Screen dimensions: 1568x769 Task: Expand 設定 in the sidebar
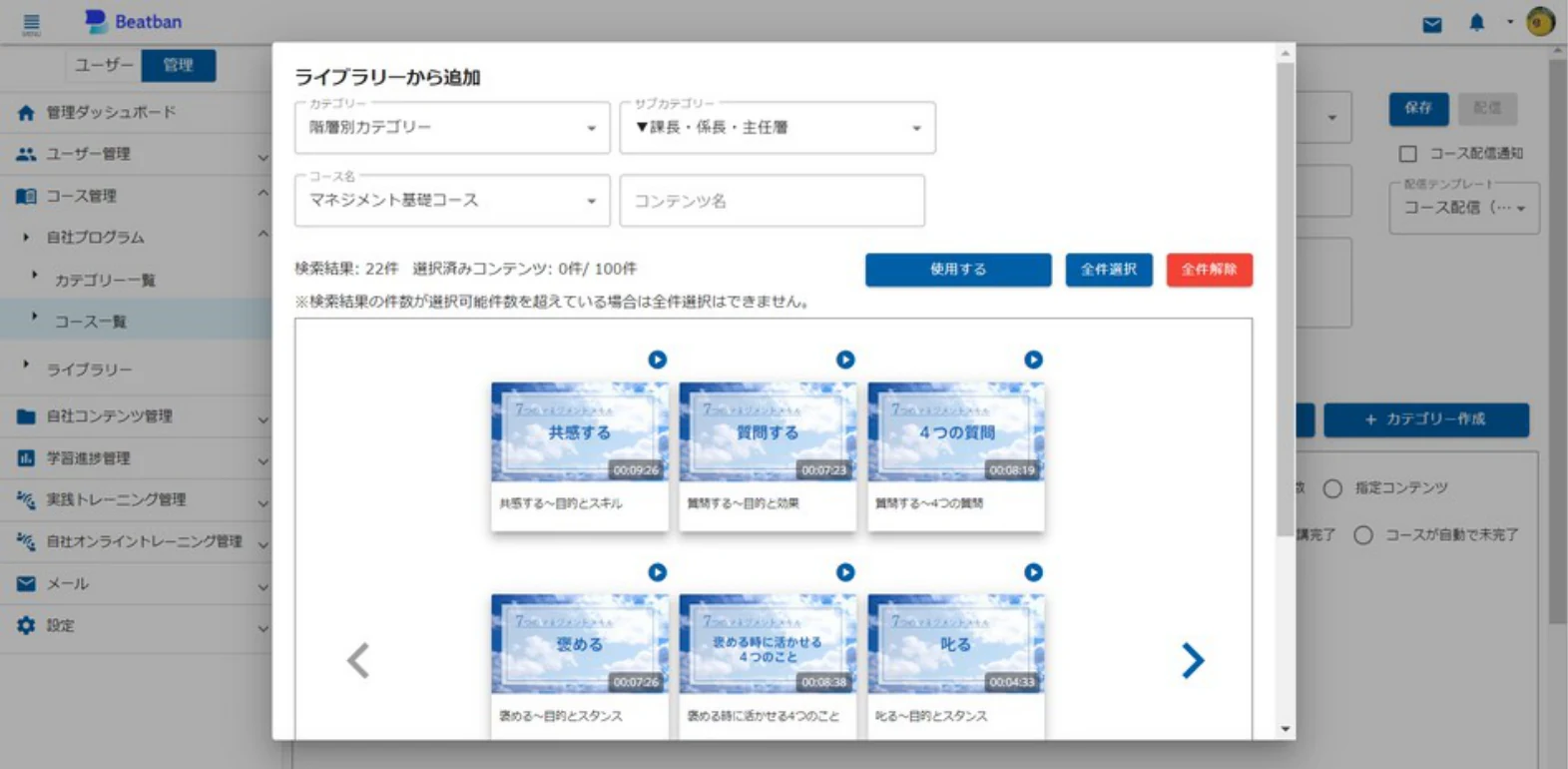136,625
